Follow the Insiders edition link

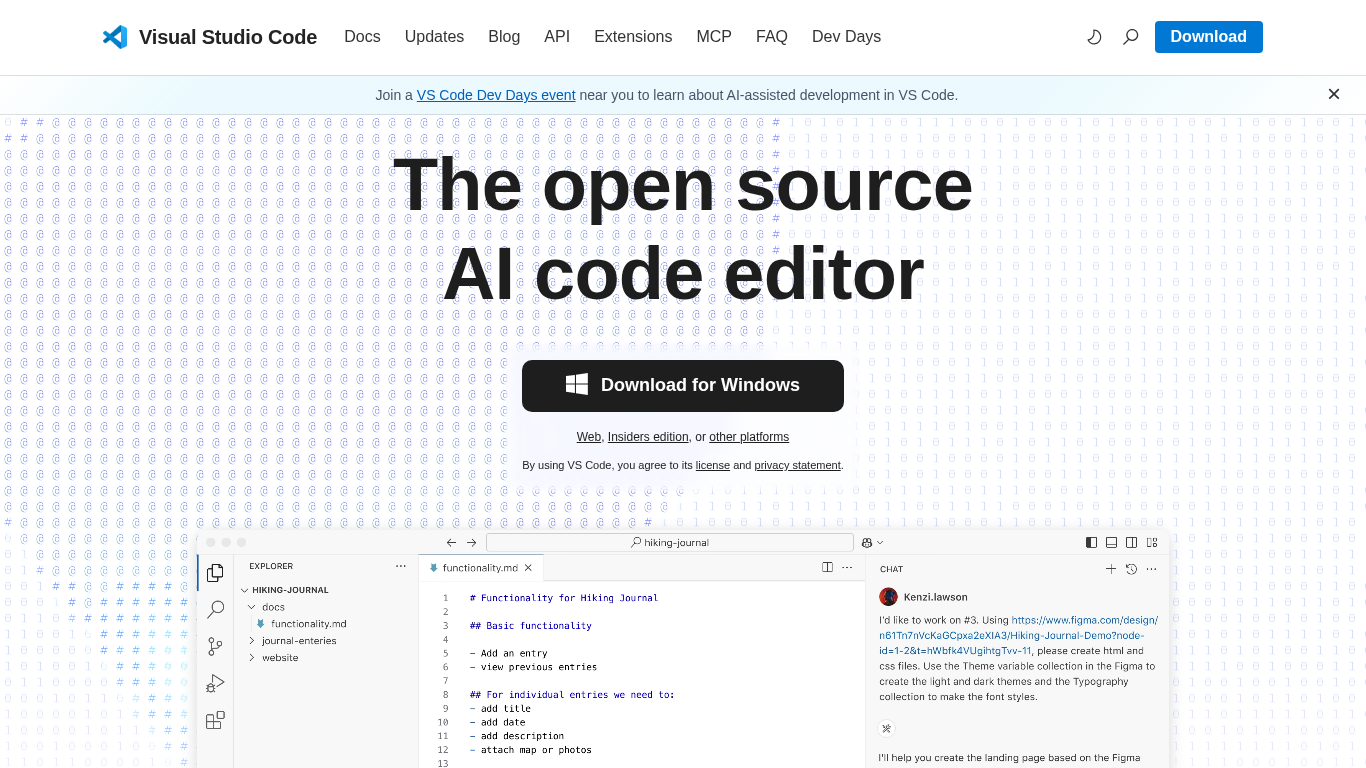point(648,437)
